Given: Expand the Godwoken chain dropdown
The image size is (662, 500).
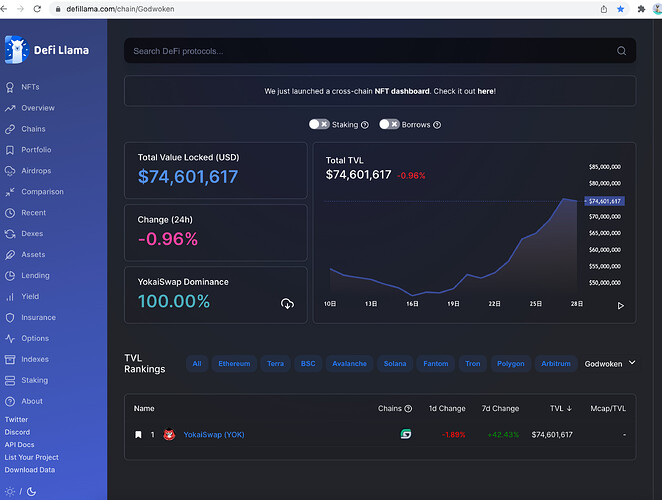Looking at the screenshot, I should (610, 364).
